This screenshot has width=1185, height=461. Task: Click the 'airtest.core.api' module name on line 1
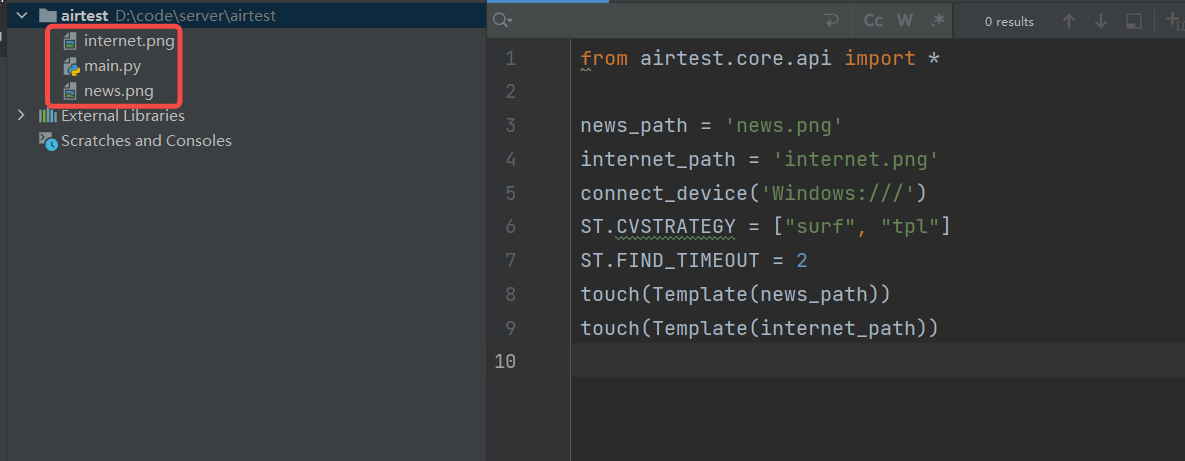(736, 58)
